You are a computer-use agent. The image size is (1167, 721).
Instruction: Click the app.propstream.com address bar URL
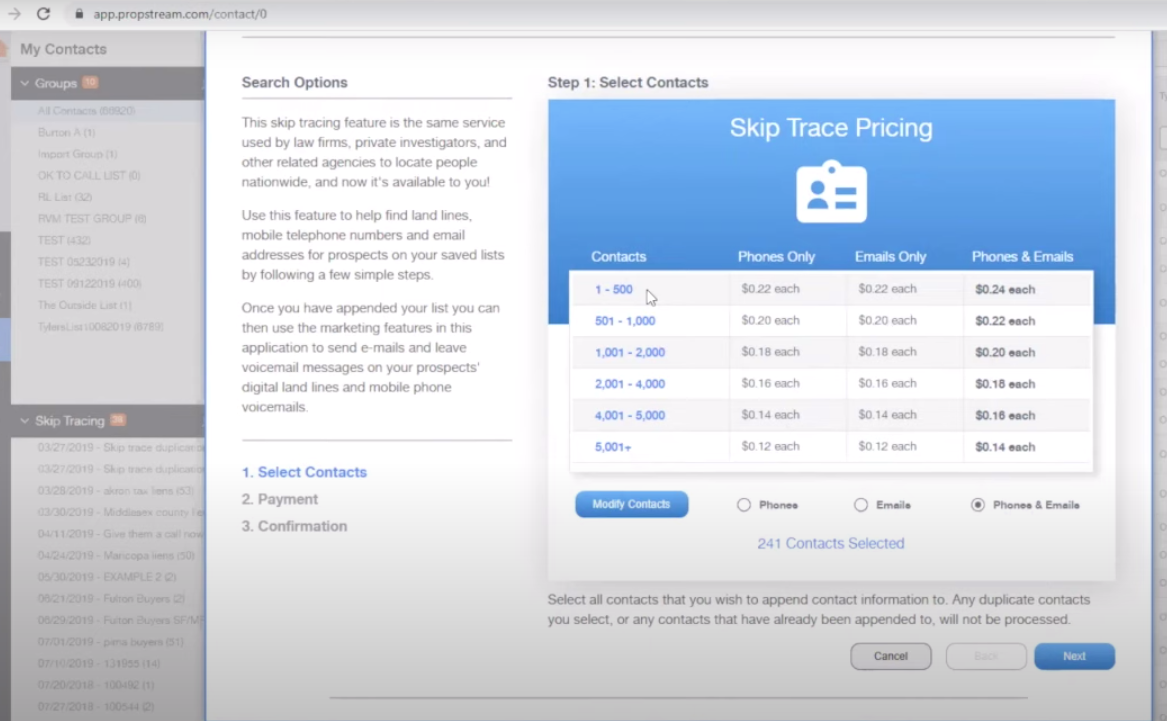[x=179, y=13]
